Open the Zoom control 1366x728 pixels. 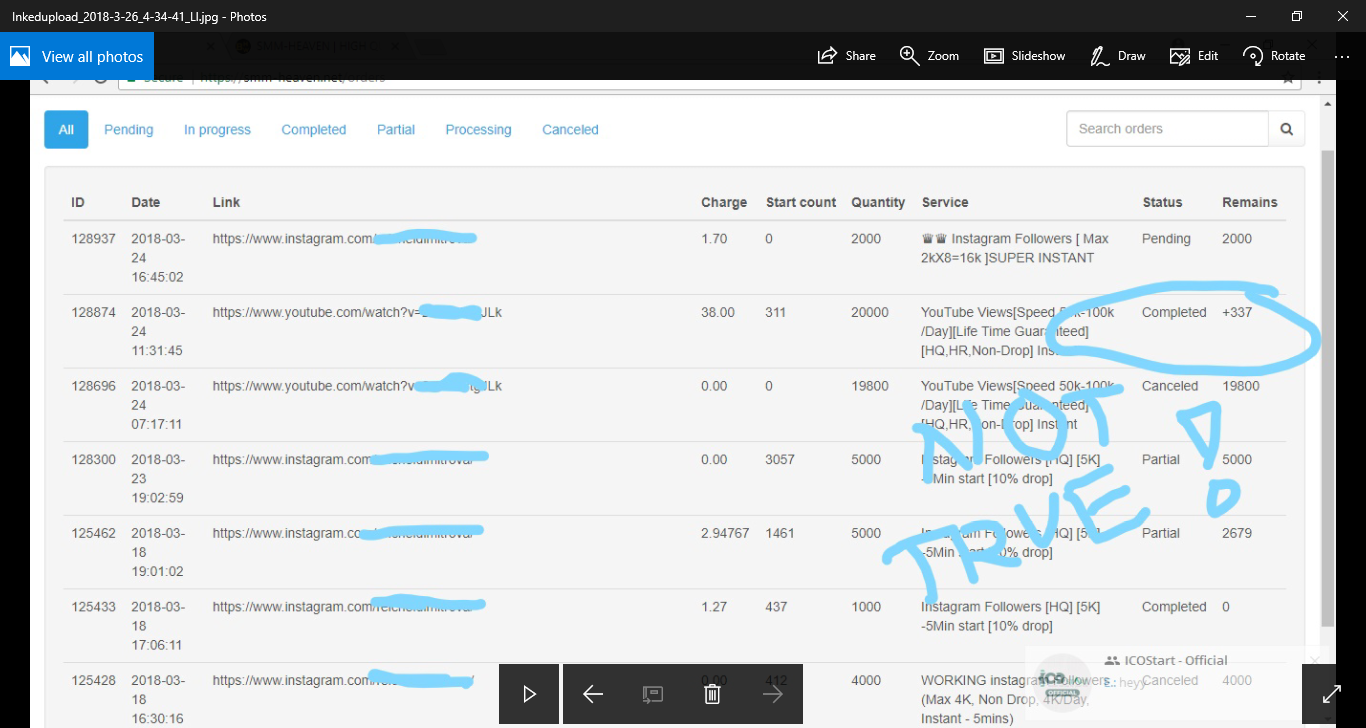pyautogui.click(x=929, y=56)
